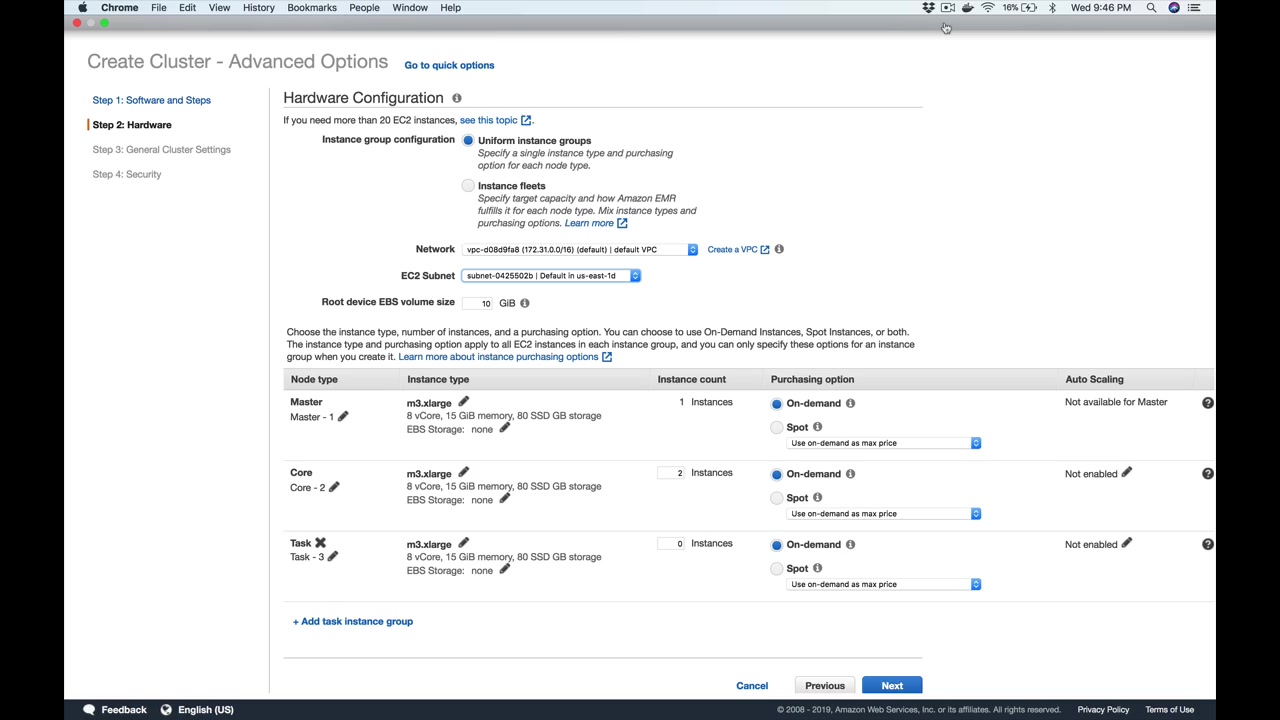Edit the Task instance type m3.xlarge
Viewport: 1280px width, 720px height.
tap(463, 544)
